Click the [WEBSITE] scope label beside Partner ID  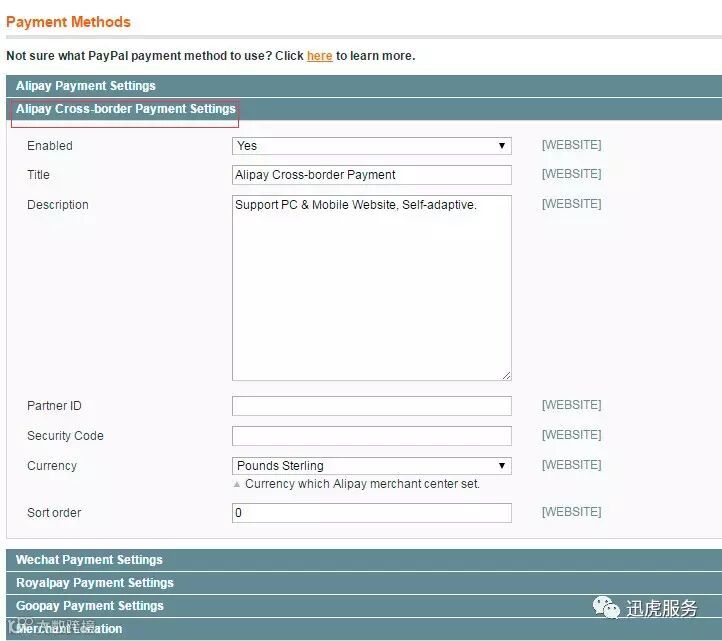coord(571,405)
